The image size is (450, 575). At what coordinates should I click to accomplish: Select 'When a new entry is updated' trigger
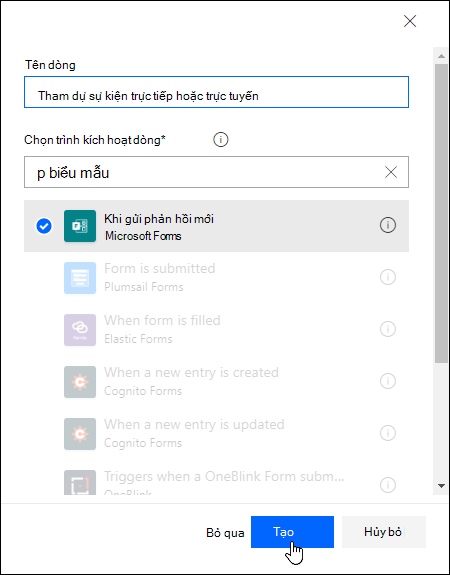click(x=216, y=434)
